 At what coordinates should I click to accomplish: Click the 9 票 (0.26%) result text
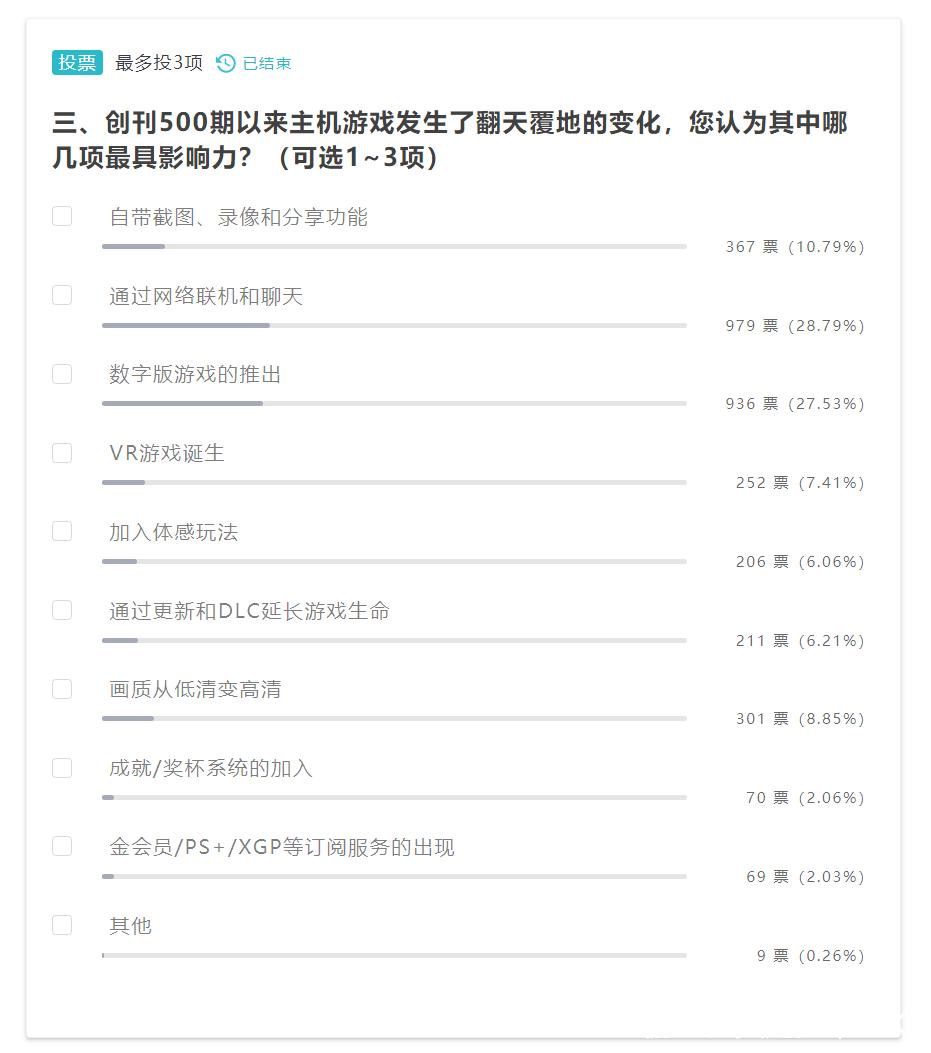click(x=810, y=955)
